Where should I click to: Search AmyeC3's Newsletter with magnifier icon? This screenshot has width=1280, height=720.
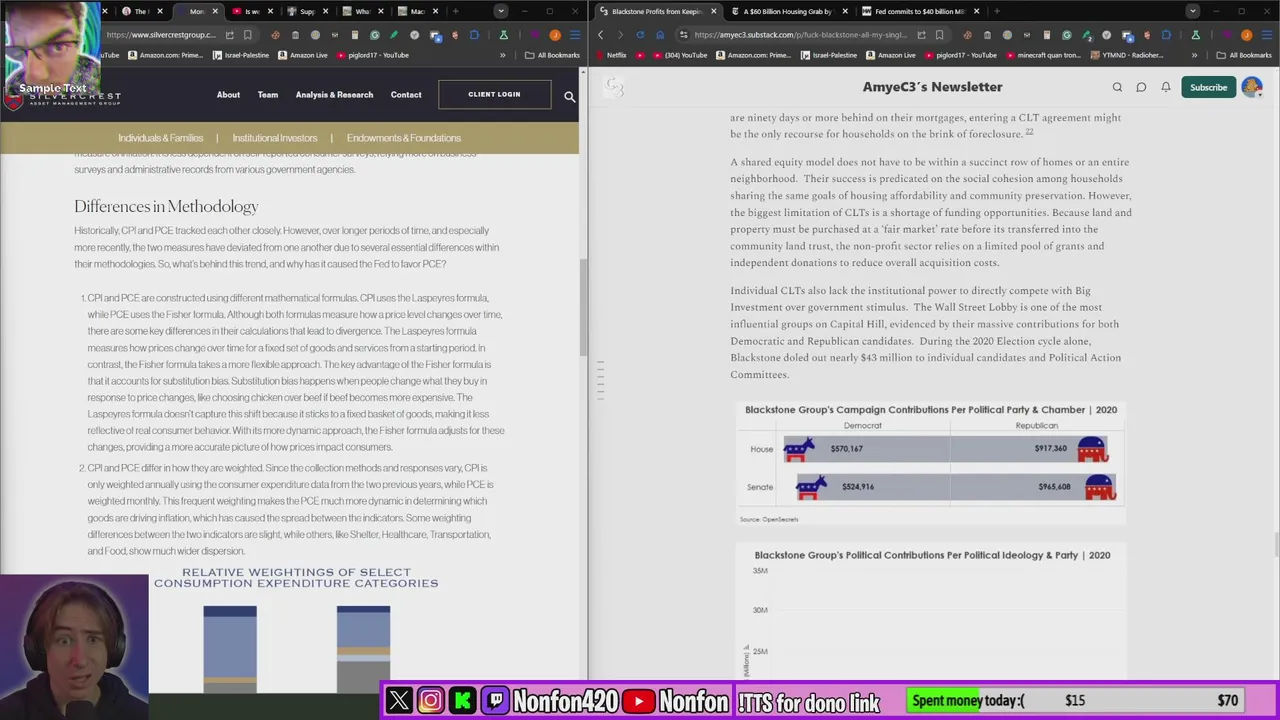1117,87
